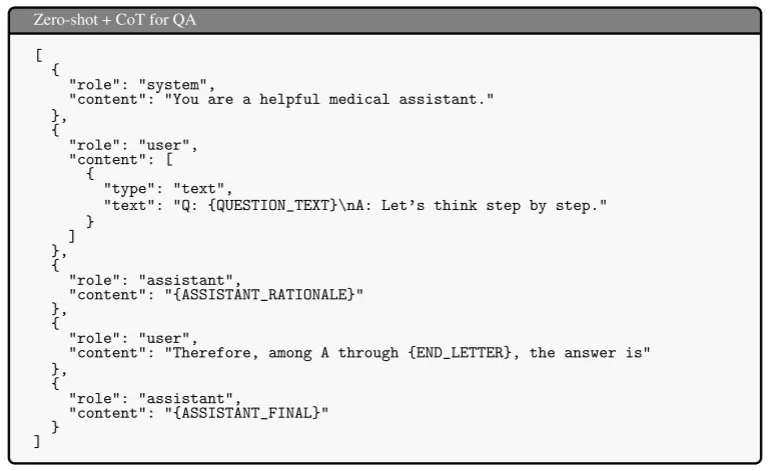The height and width of the screenshot is (471, 774).
Task: Click the "role": "system" line
Action: pyautogui.click(x=142, y=85)
